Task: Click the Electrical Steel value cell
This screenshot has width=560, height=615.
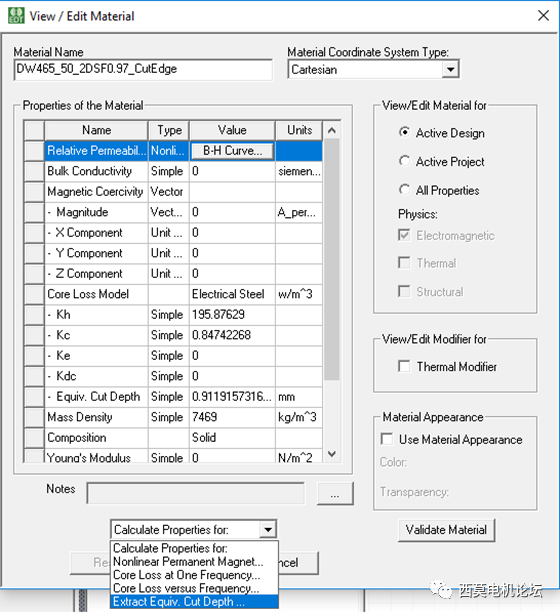Action: coord(232,294)
